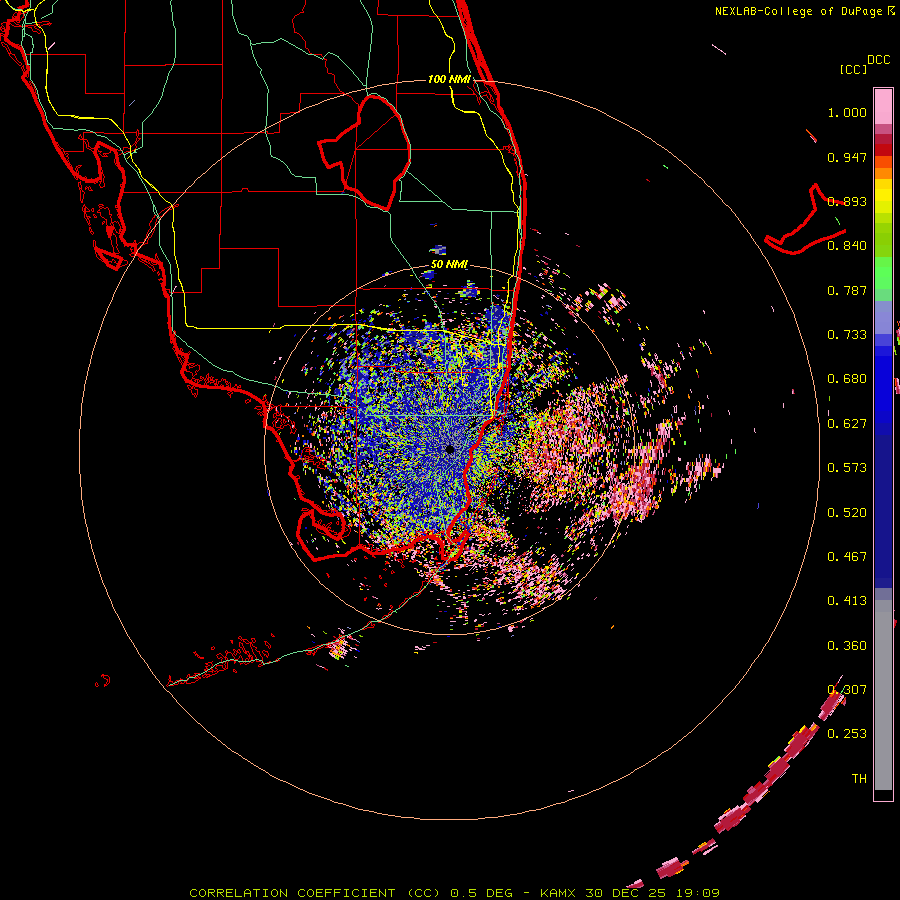Click the 0.253 scale value

point(847,734)
